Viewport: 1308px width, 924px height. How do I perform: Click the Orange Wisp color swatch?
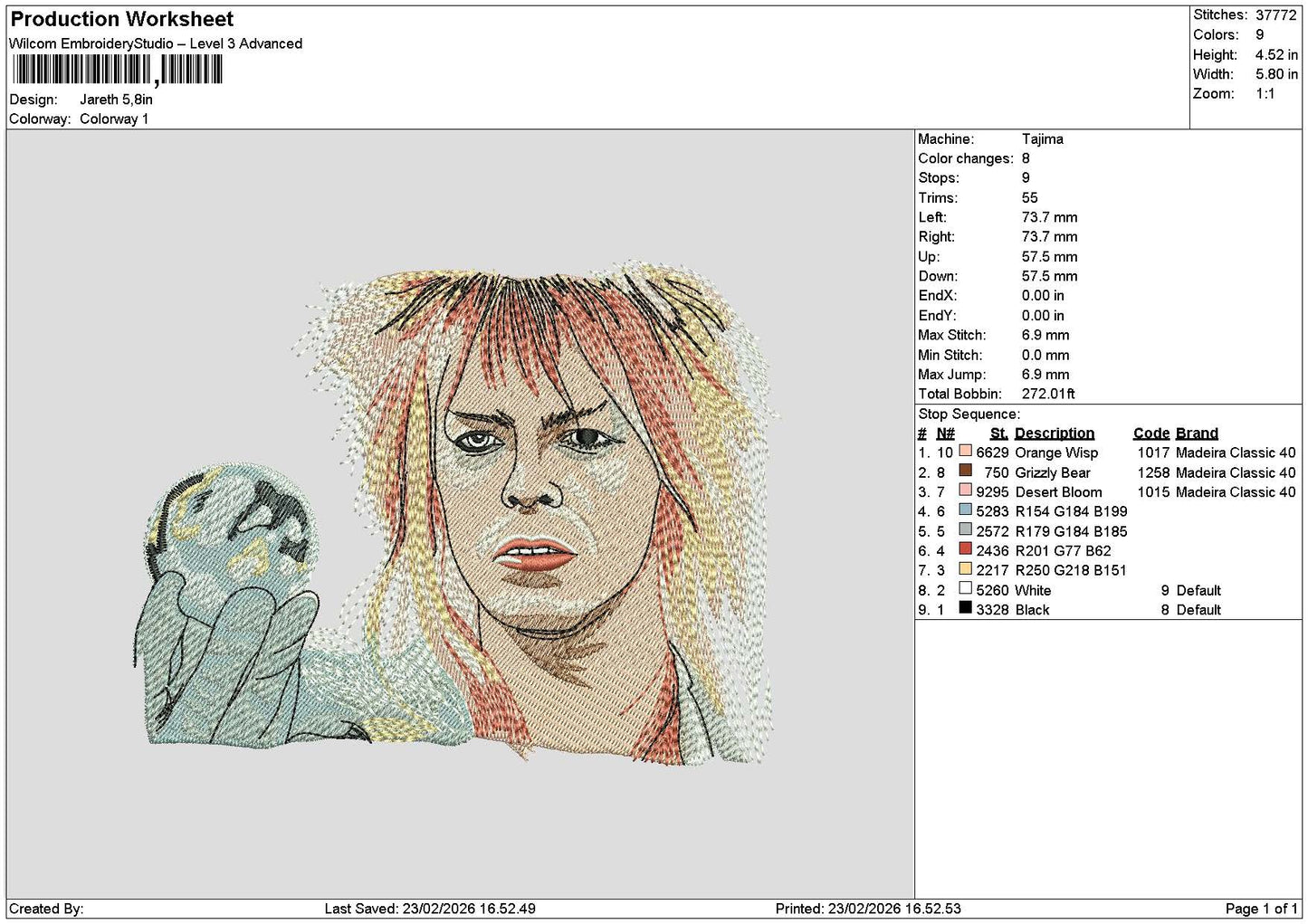966,452
